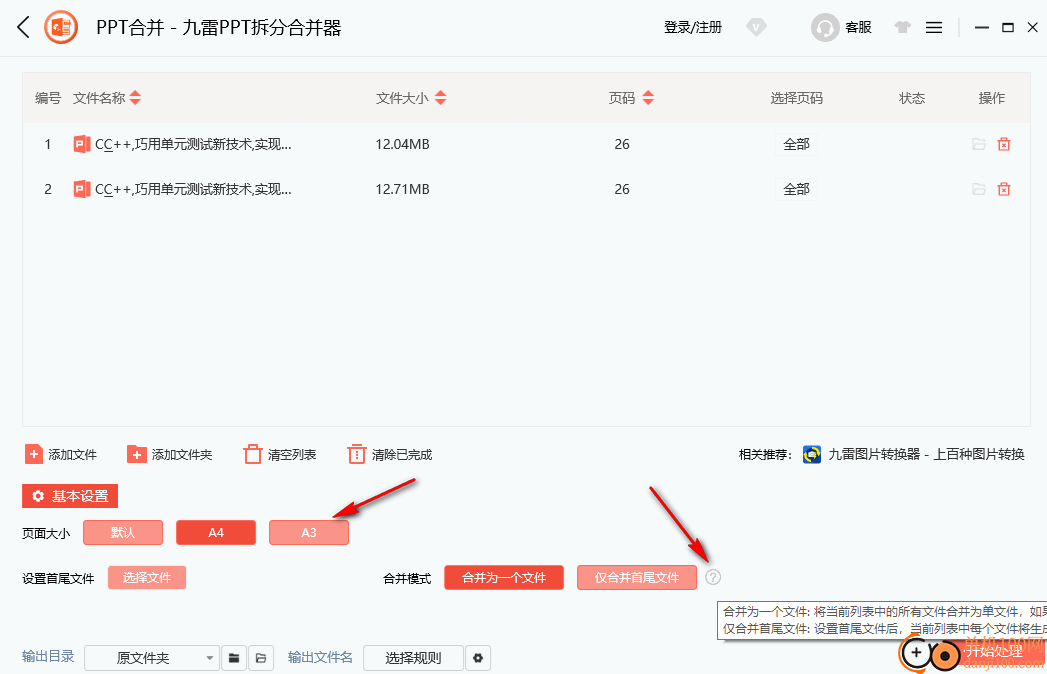Open the 基本设置 tab
Viewport: 1047px width, 674px height.
click(x=70, y=496)
